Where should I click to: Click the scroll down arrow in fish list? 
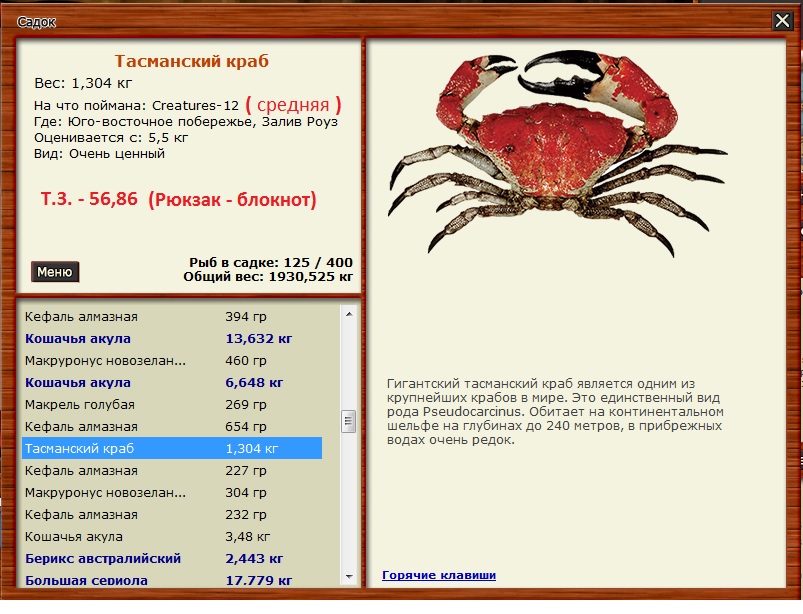pyautogui.click(x=348, y=577)
